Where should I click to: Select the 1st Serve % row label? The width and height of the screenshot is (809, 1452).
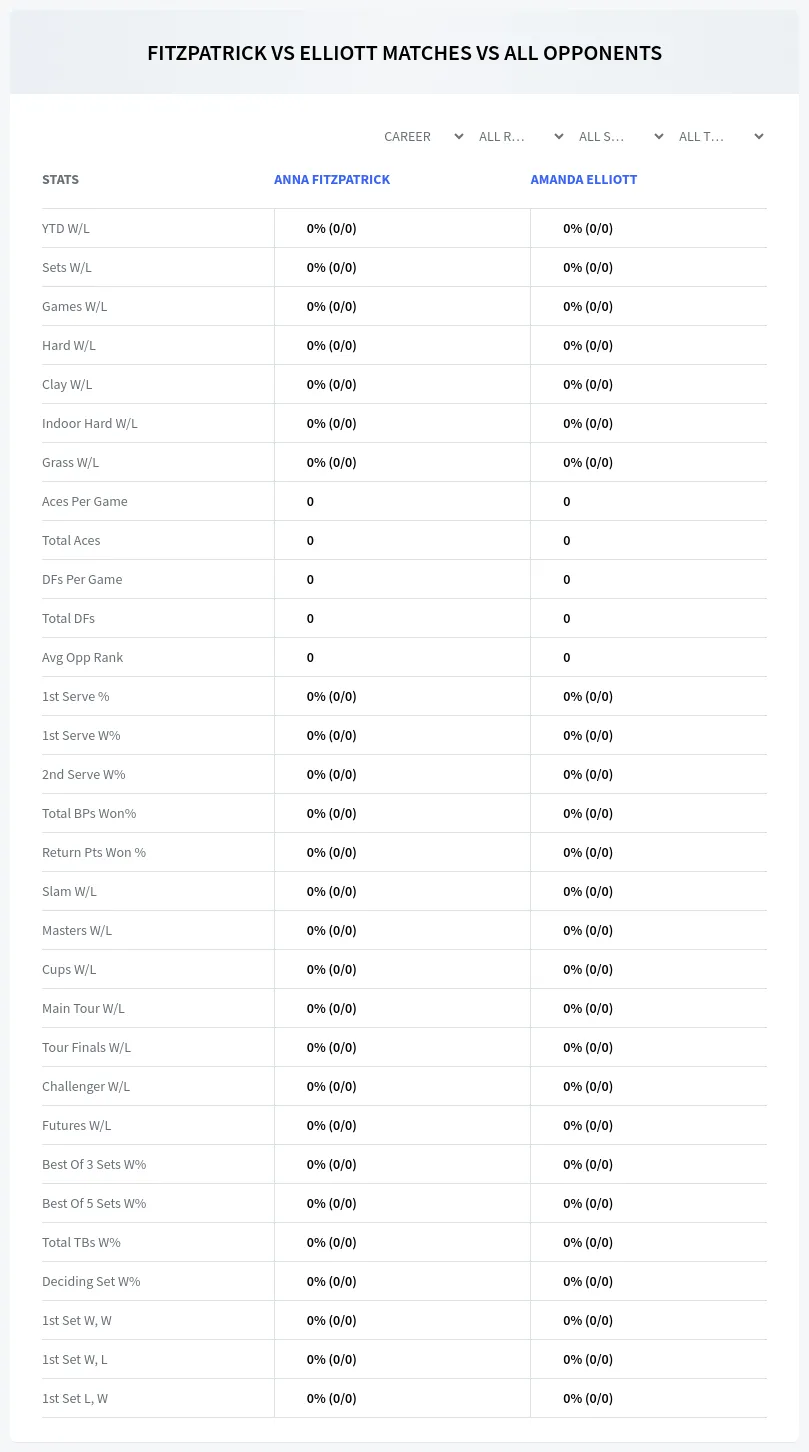[76, 696]
